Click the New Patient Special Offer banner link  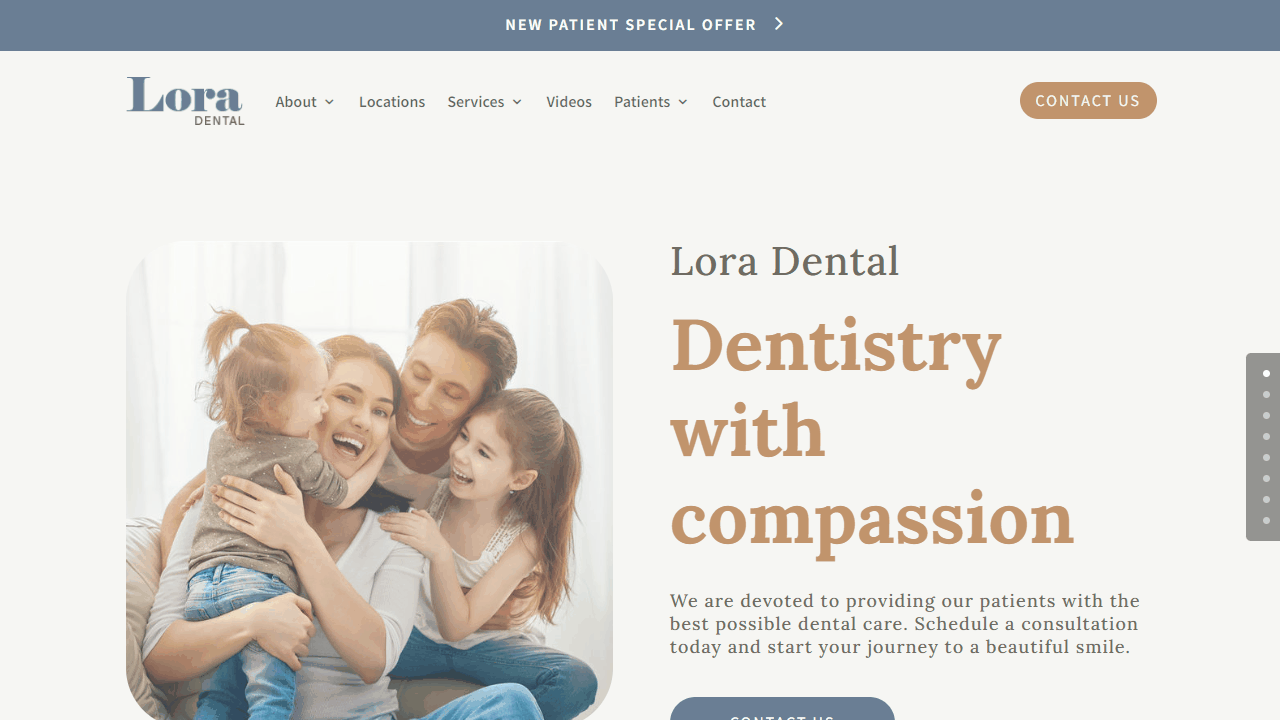click(x=630, y=24)
